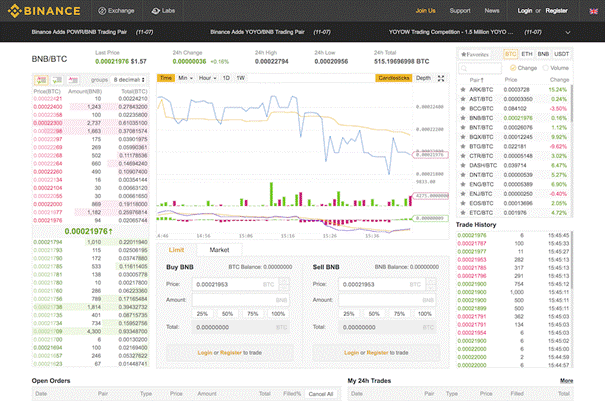Screen dimensions: 605x401
Task: Click the Binance logo
Action: coord(44,11)
